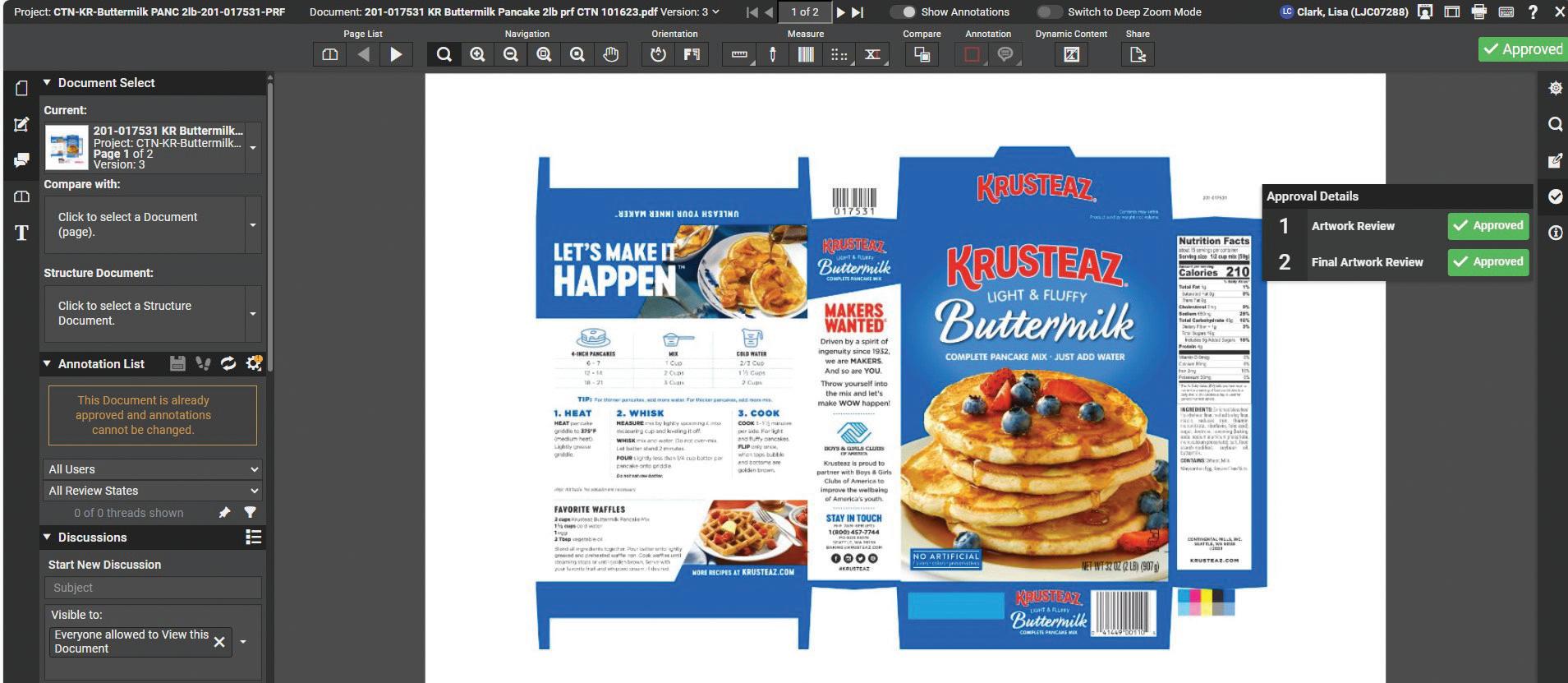Open the text 'T' sidebar tab
The image size is (1568, 683).
22,233
